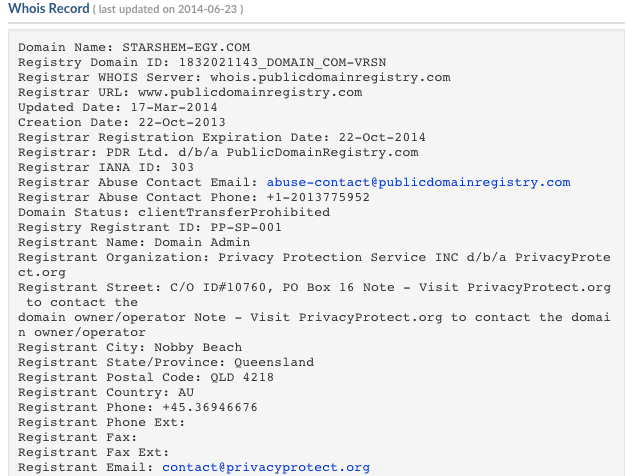This screenshot has height=476, width=626.
Task: Click the Registrar URL text line
Action: click(190, 92)
